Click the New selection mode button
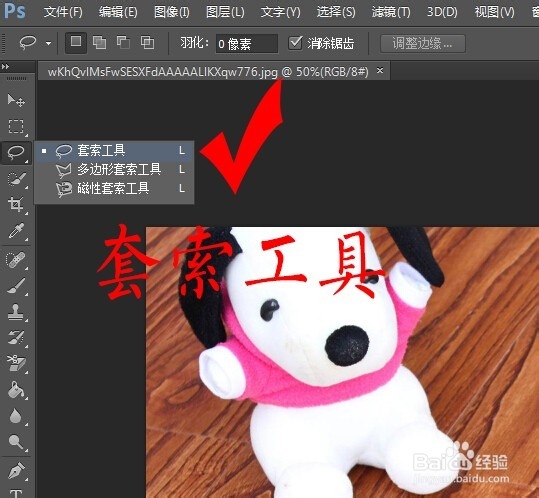The image size is (539, 498). point(76,42)
